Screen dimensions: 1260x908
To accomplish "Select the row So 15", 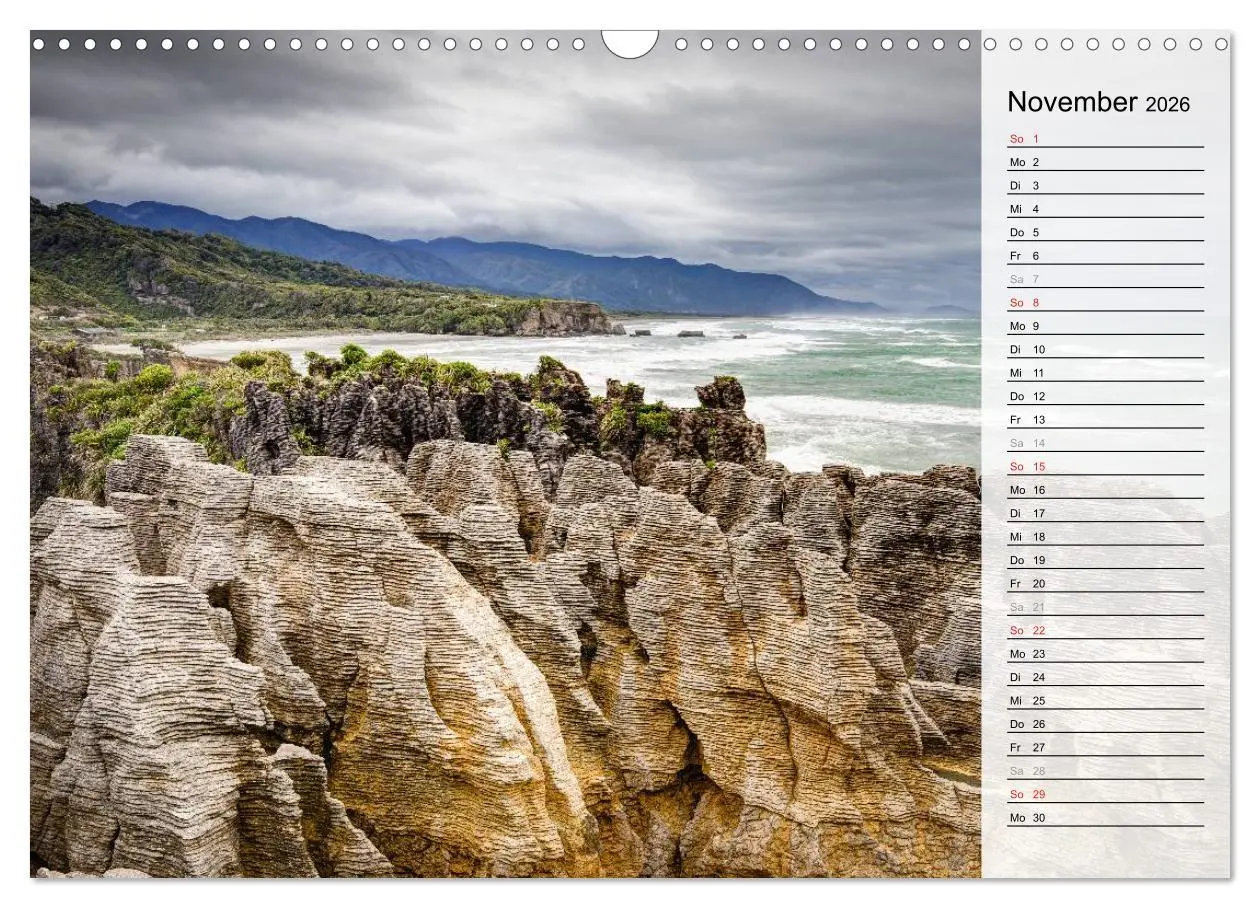I will [x=1105, y=466].
